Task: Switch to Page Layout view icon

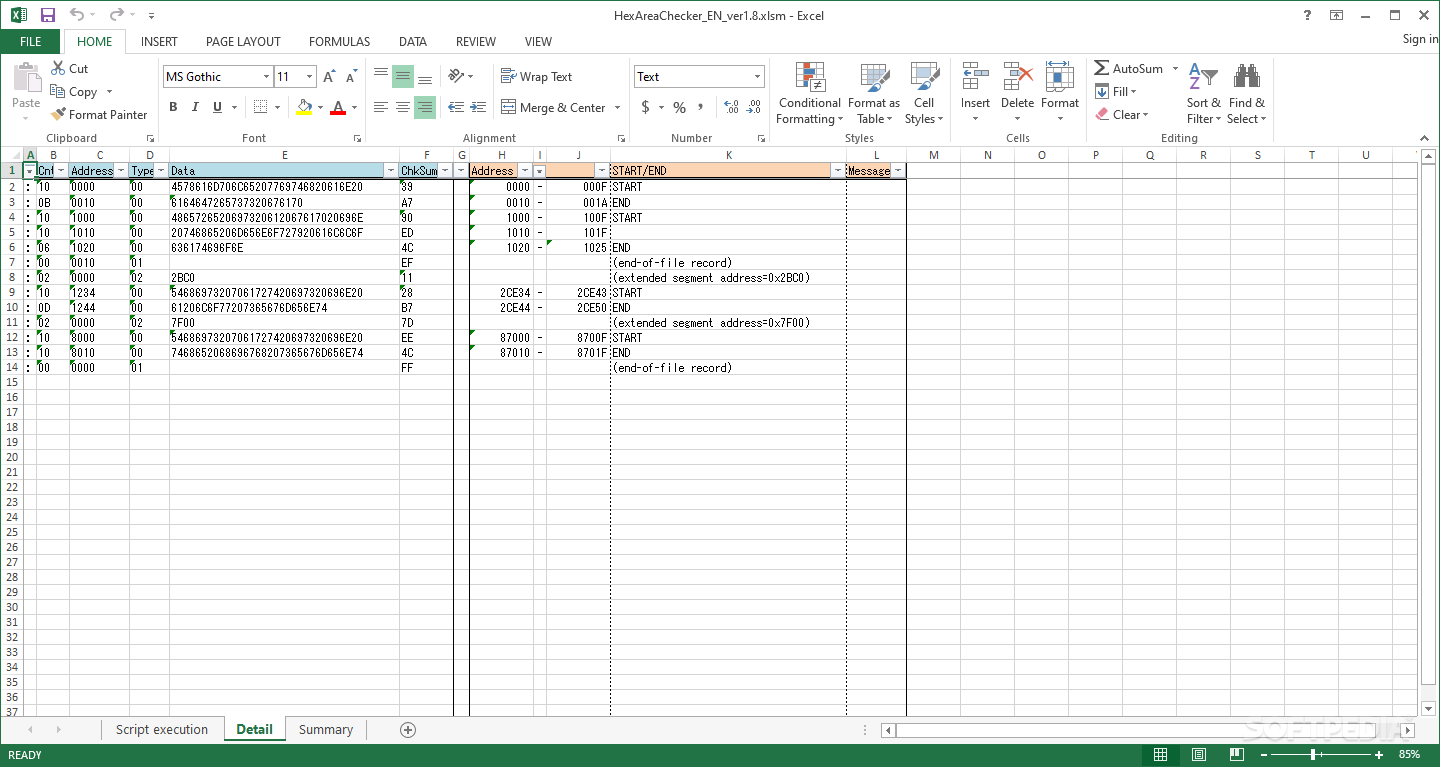Action: point(1198,755)
